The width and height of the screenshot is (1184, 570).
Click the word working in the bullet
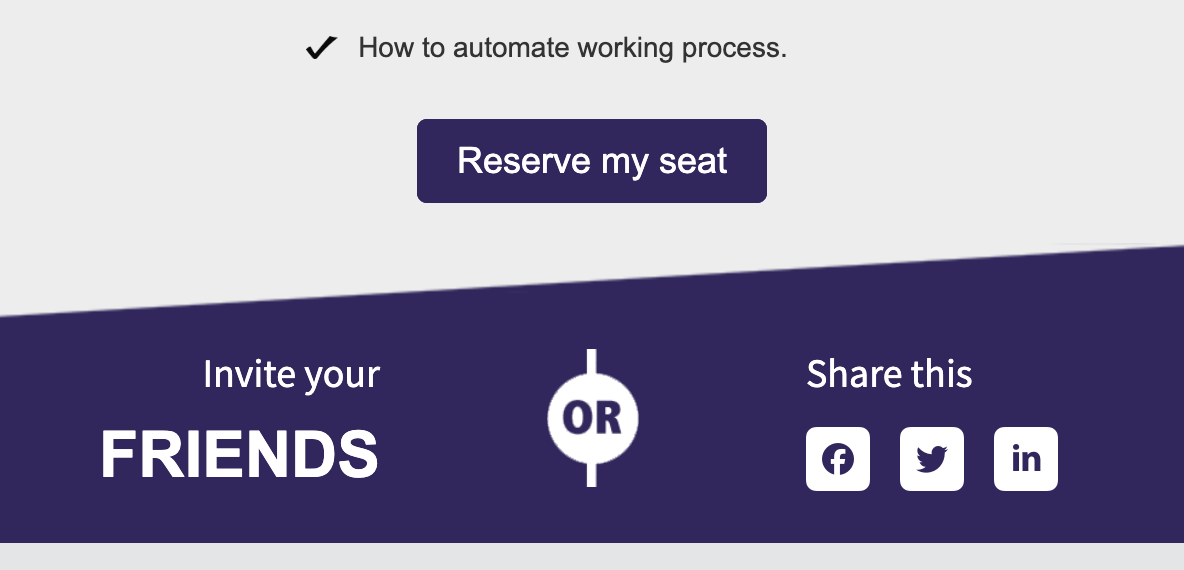point(626,49)
